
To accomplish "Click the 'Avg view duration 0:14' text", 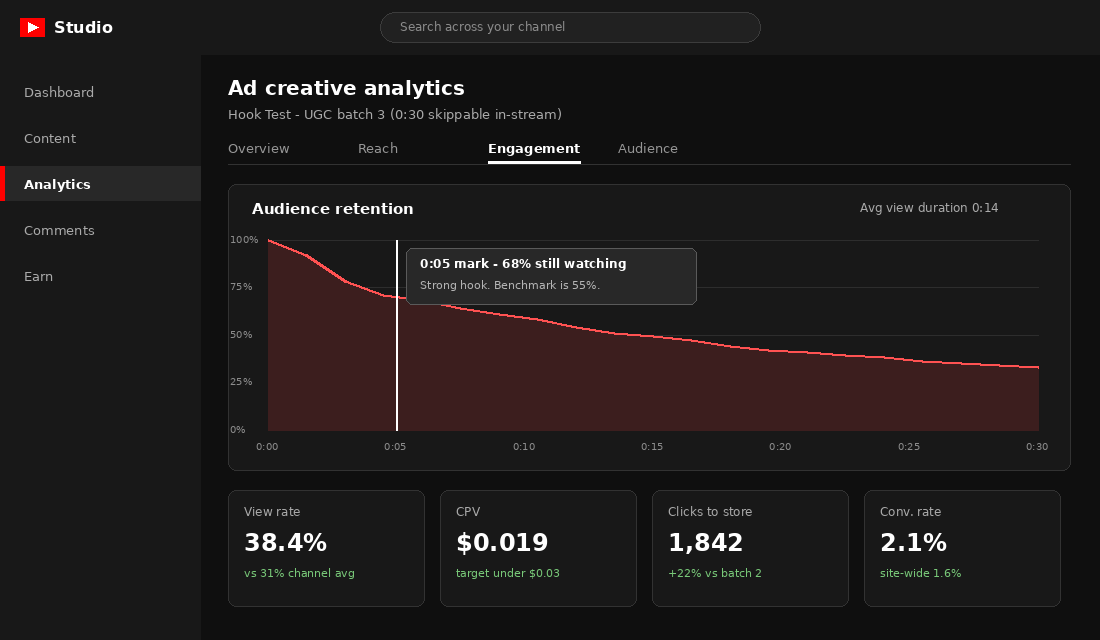I will point(929,208).
